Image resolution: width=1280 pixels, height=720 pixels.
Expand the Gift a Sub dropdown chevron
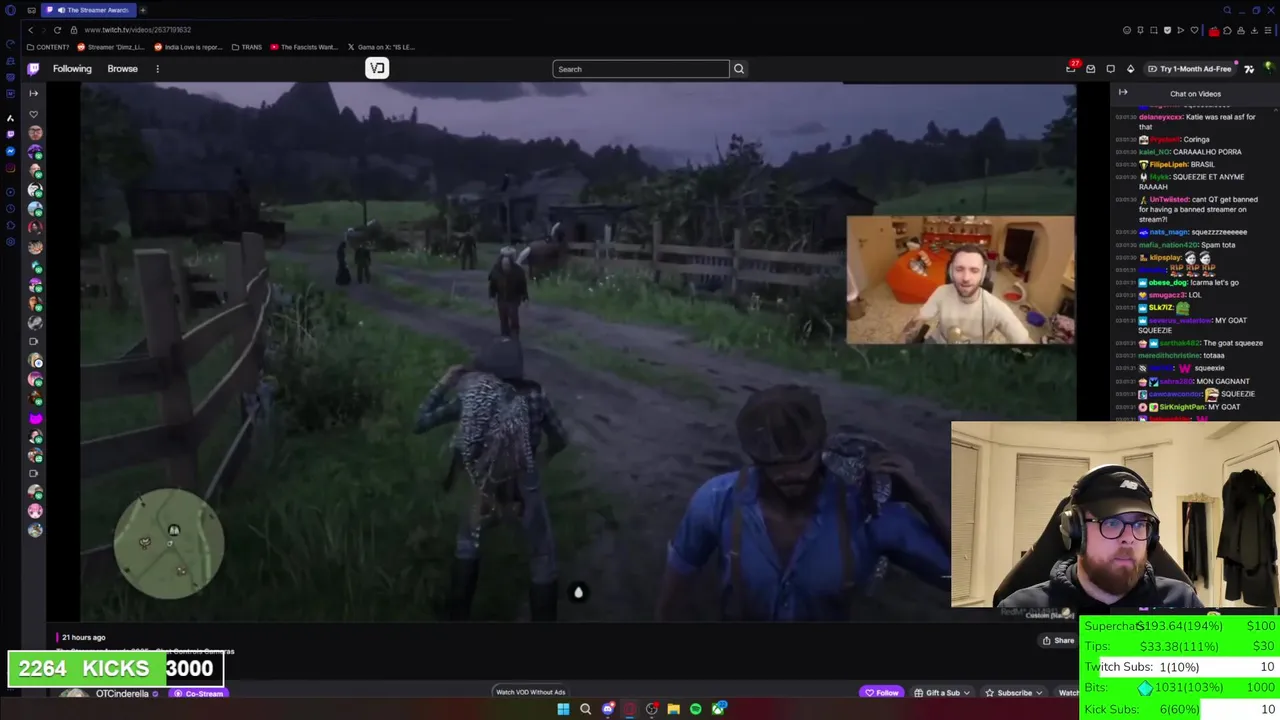pyautogui.click(x=968, y=692)
